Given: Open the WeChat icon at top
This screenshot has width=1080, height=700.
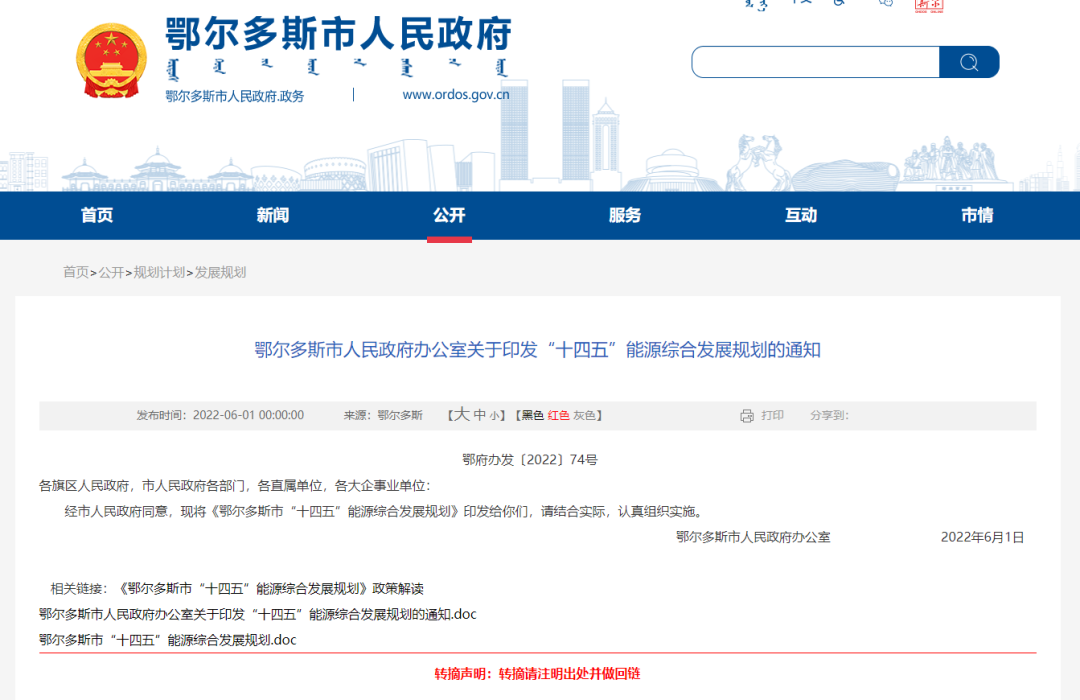Looking at the screenshot, I should tap(885, 4).
